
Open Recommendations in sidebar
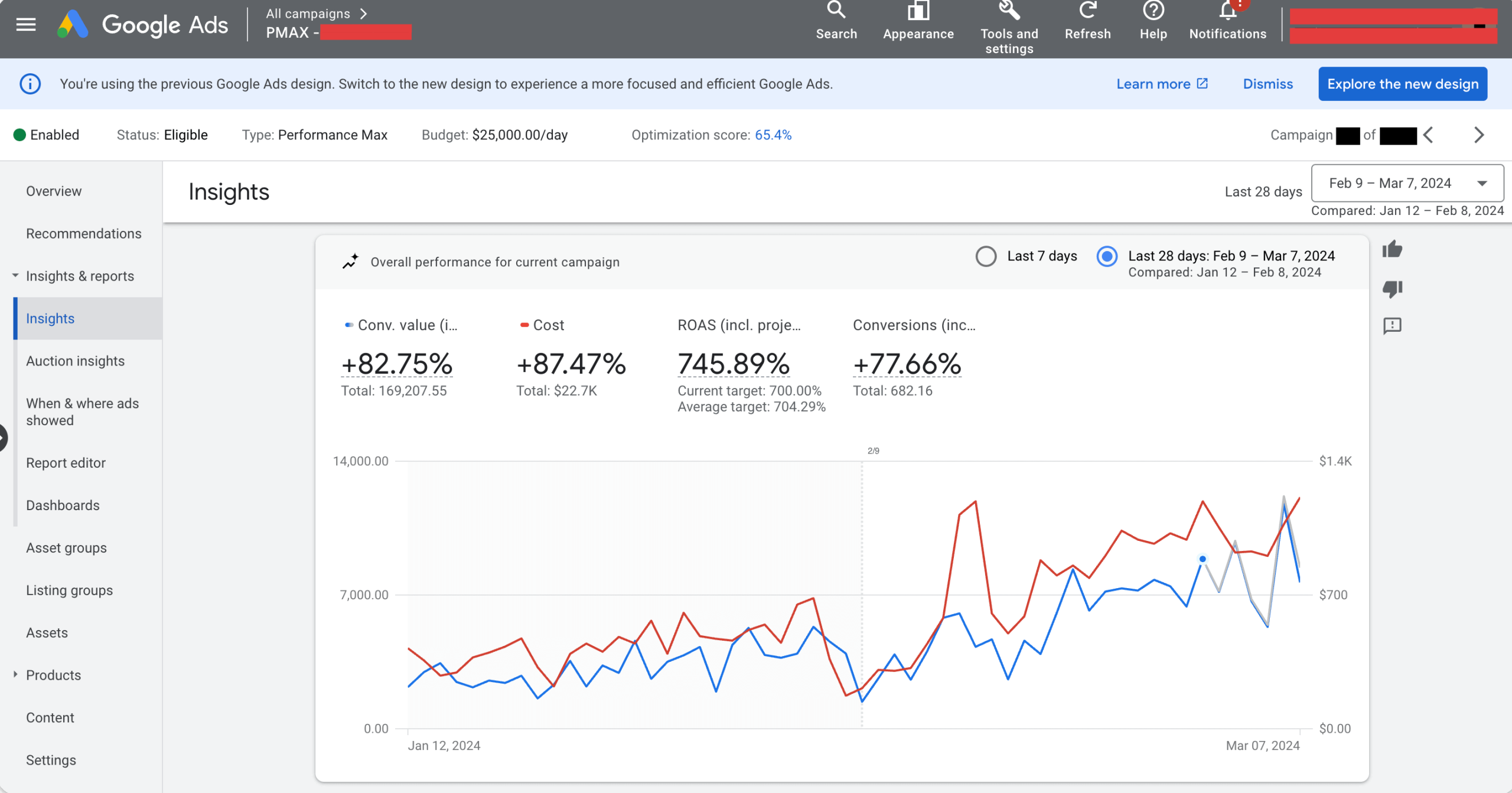84,234
